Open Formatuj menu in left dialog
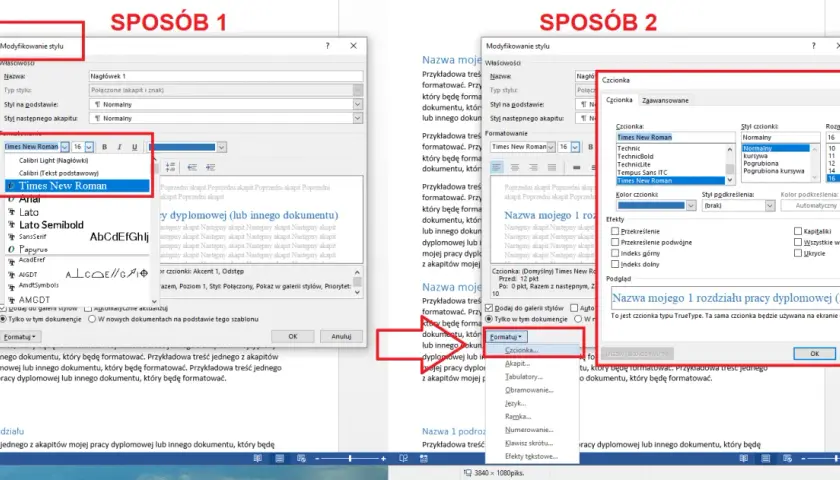 click(19, 337)
